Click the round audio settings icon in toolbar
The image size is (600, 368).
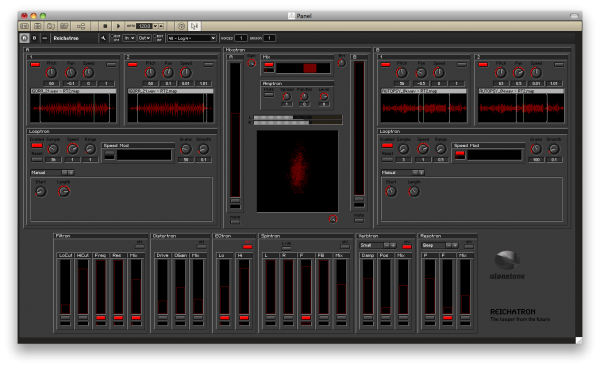[181, 26]
